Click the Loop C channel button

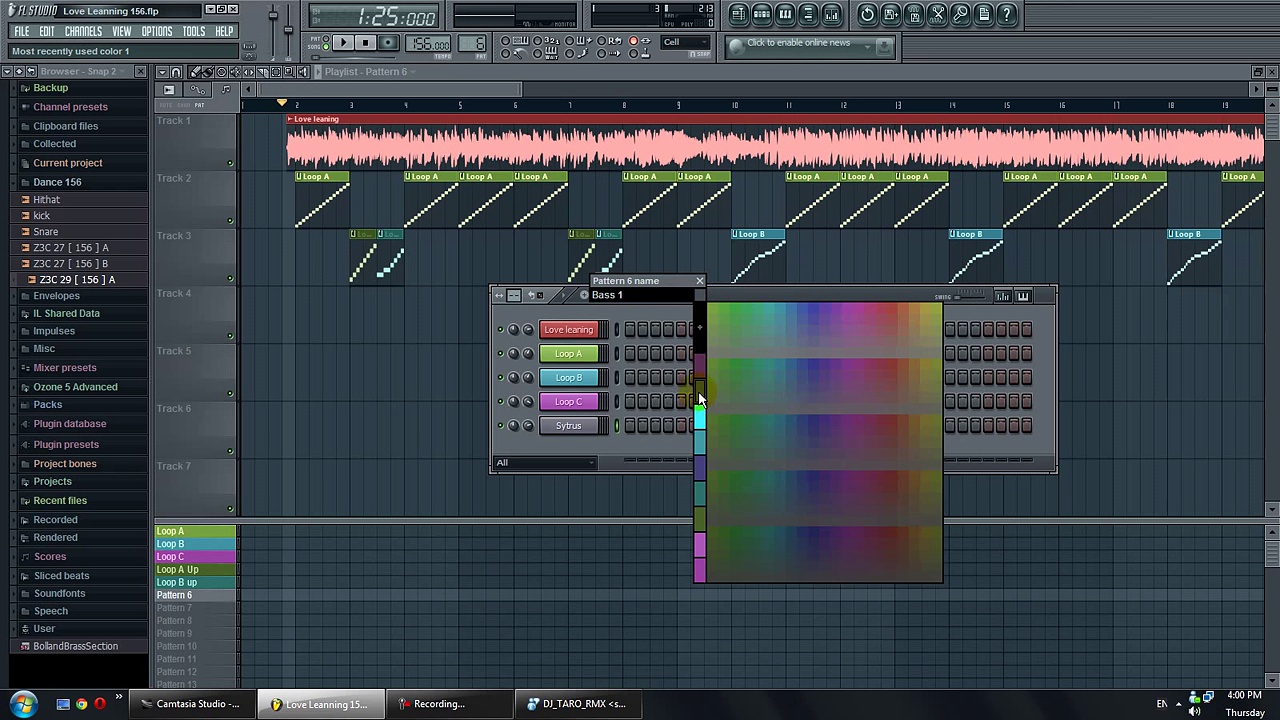[x=568, y=402]
